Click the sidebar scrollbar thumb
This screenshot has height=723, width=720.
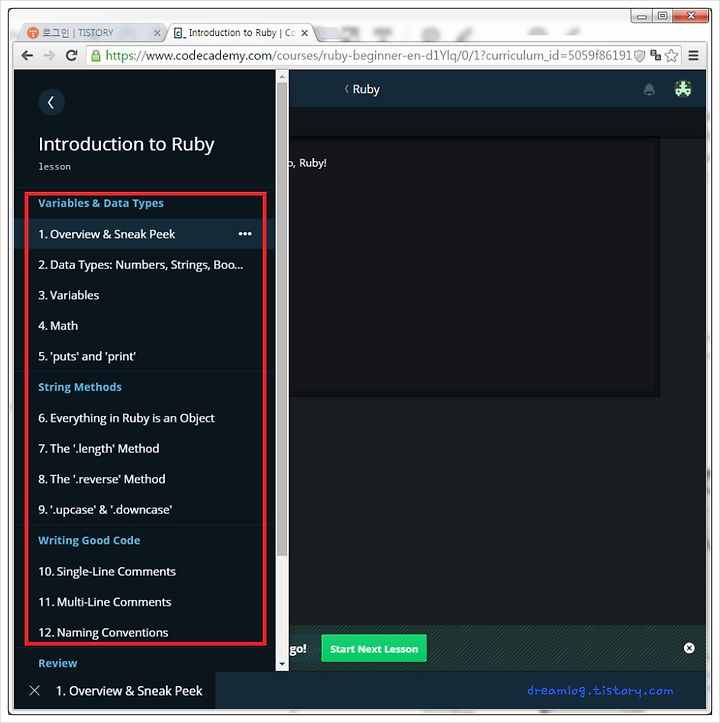pos(282,319)
